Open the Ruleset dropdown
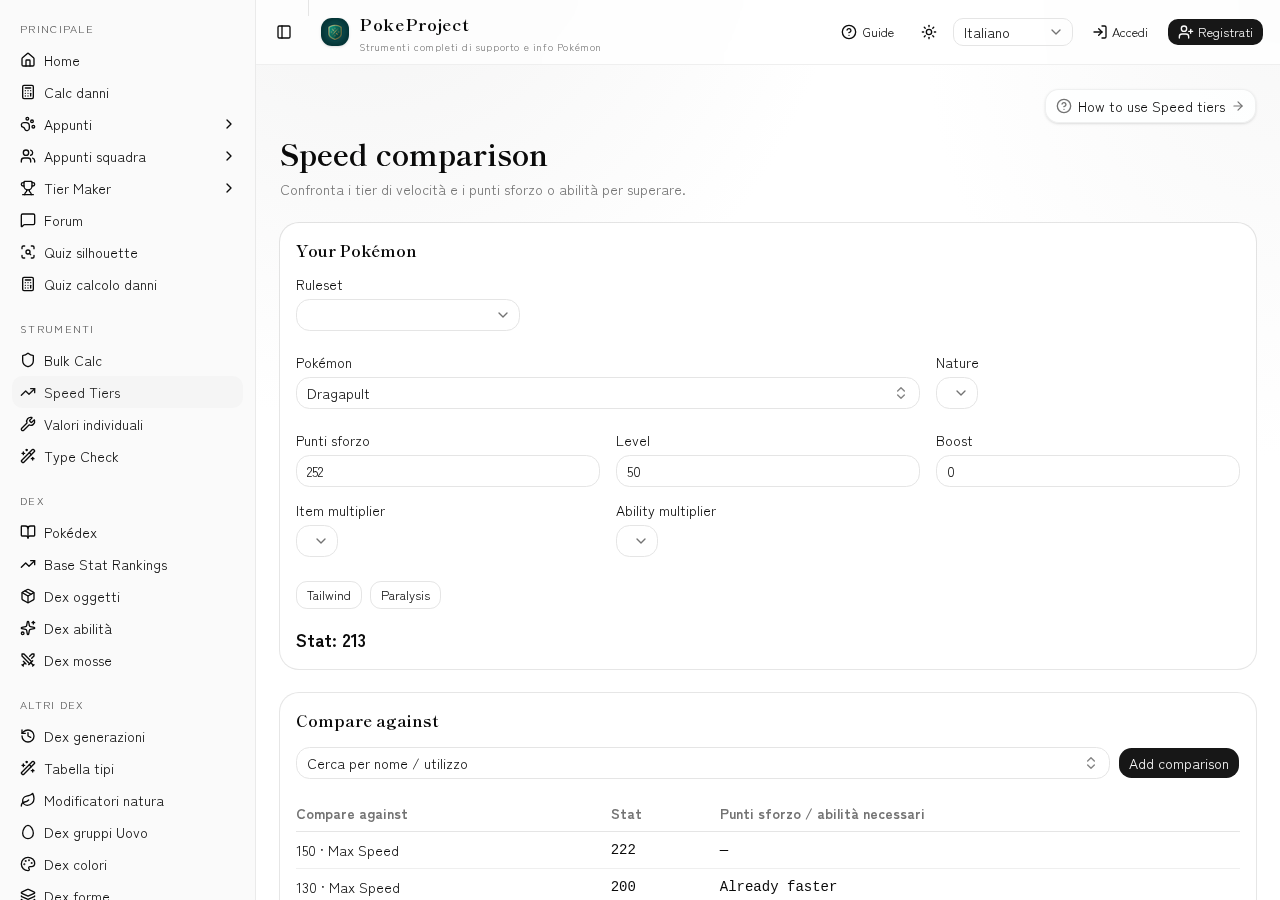 tap(408, 315)
